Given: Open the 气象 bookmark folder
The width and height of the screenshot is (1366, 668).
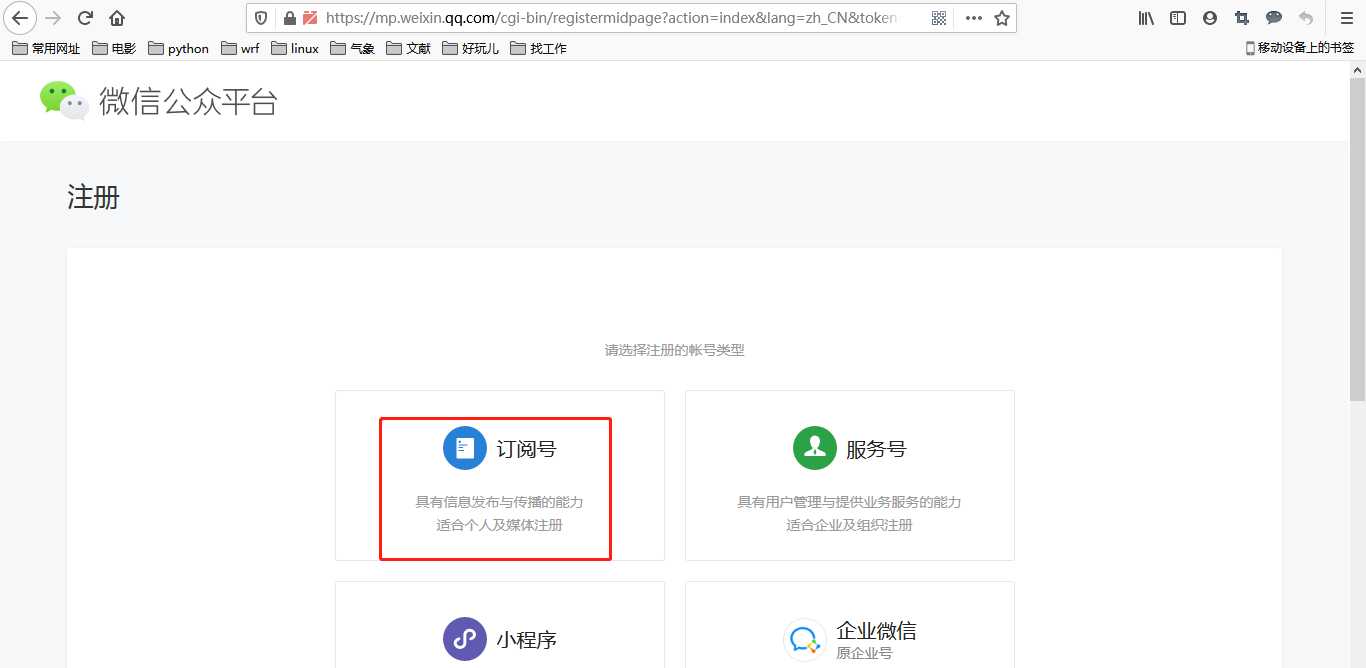Looking at the screenshot, I should coord(352,48).
